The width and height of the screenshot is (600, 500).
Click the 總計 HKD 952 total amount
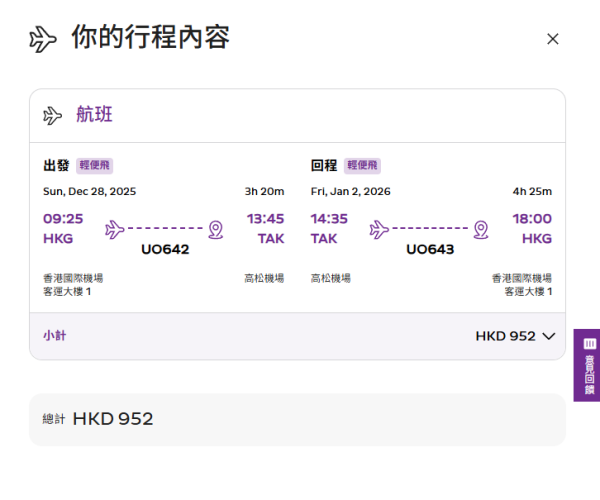click(x=98, y=419)
